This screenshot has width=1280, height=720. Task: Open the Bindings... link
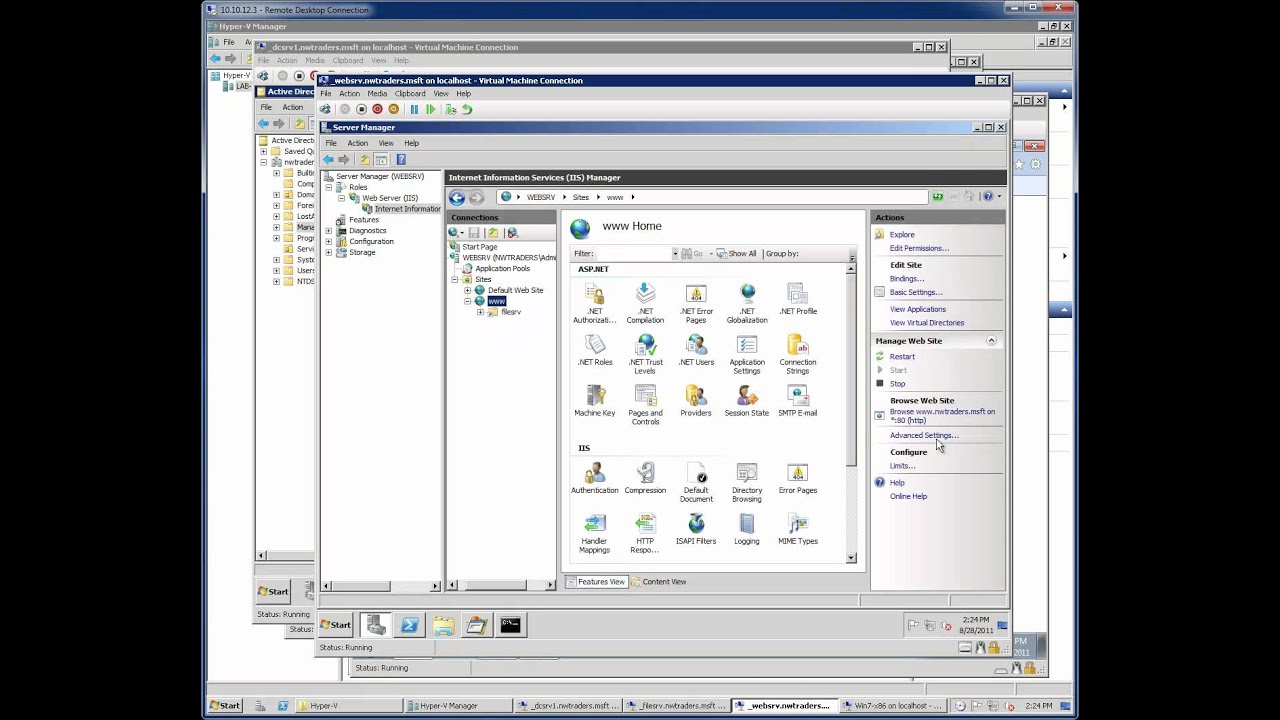(x=907, y=279)
